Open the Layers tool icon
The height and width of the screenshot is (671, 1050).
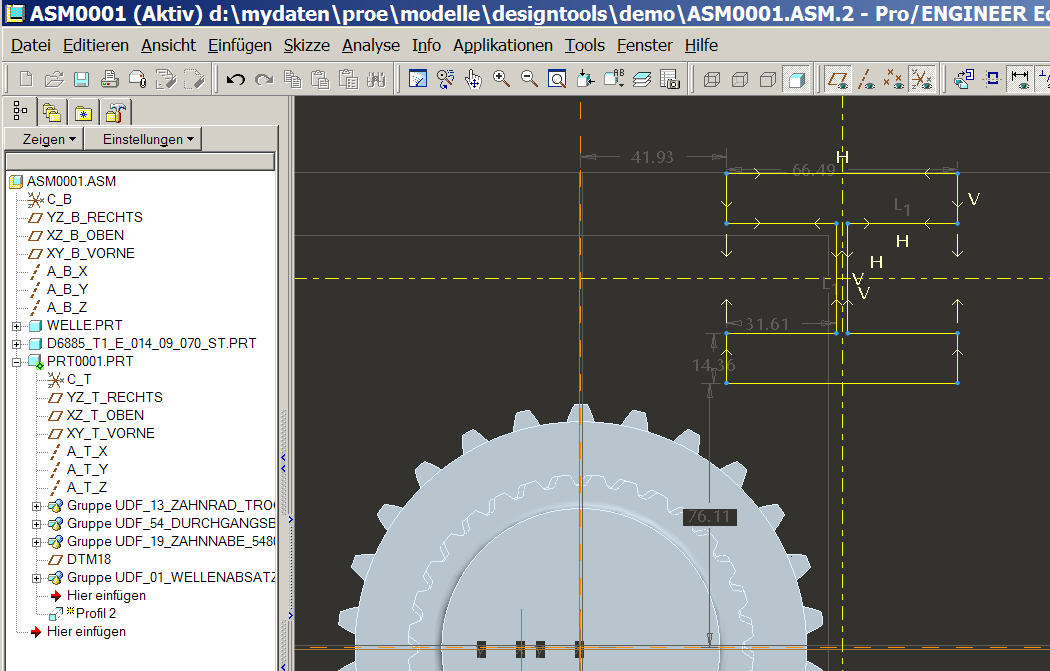(642, 80)
